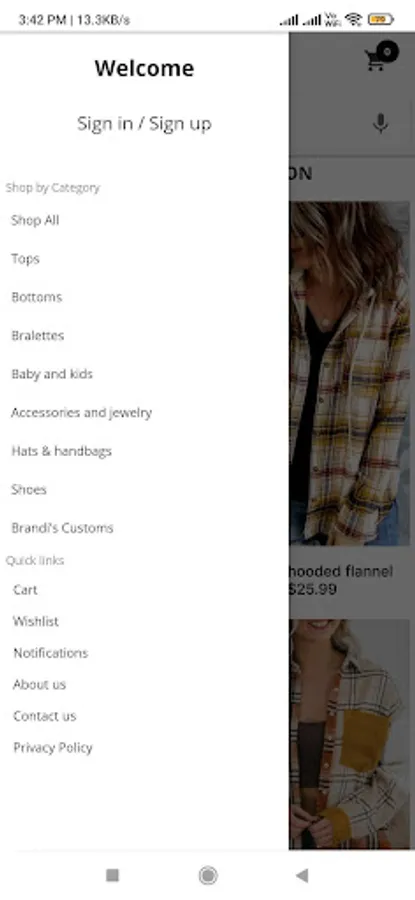
Task: View Brandi's Customs category
Action: pyautogui.click(x=63, y=528)
